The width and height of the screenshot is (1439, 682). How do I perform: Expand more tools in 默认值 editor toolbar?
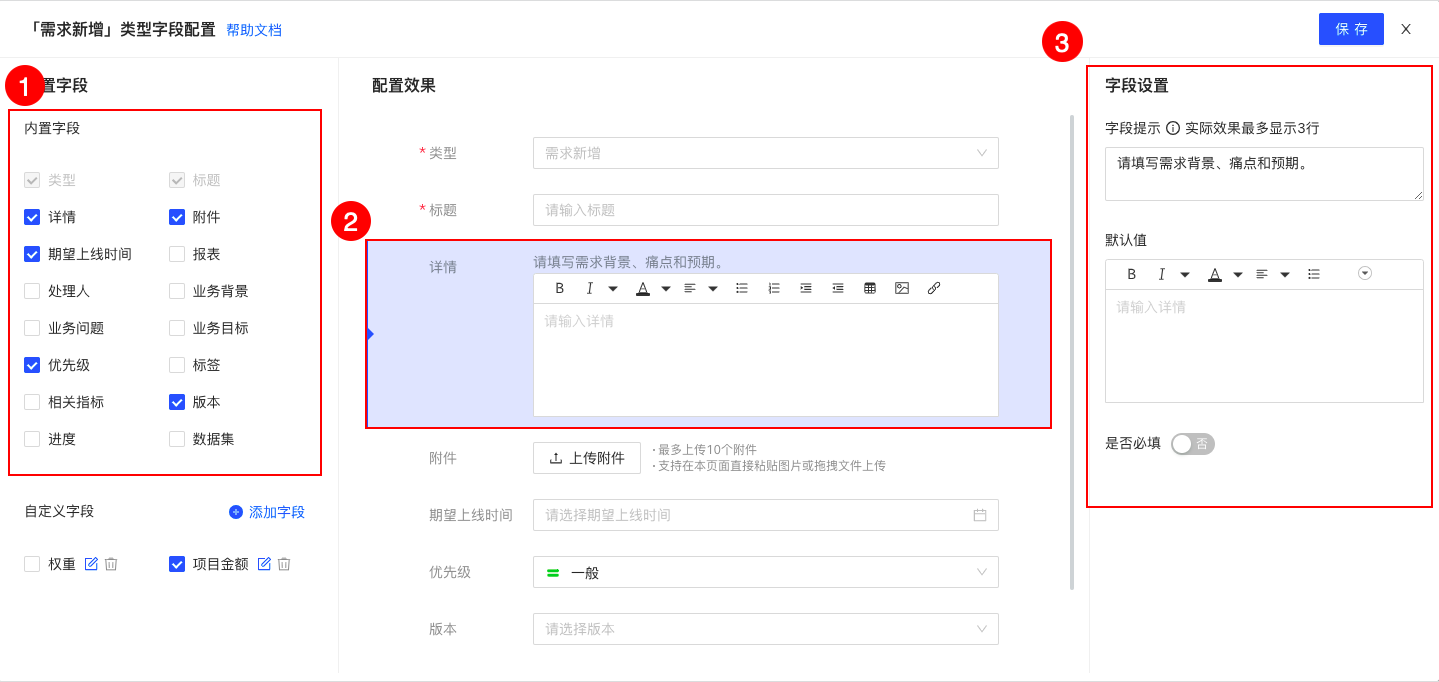[x=1365, y=273]
